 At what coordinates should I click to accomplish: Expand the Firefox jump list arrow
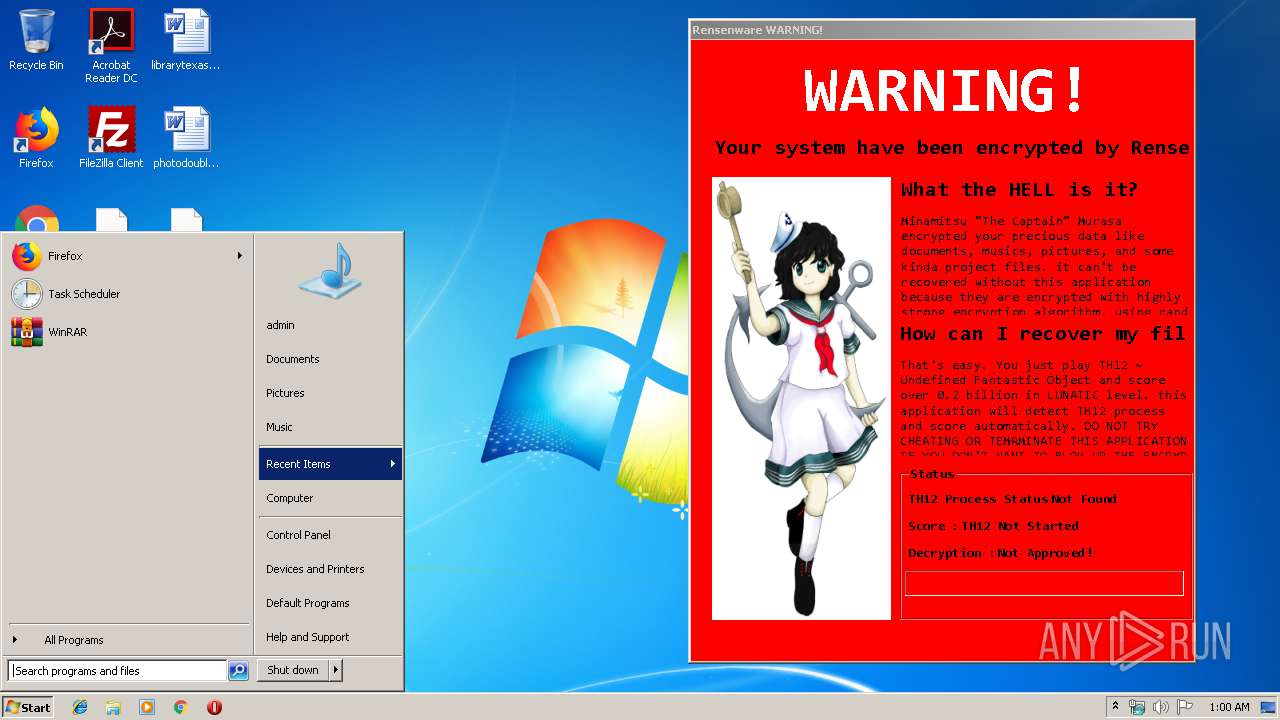click(x=240, y=256)
